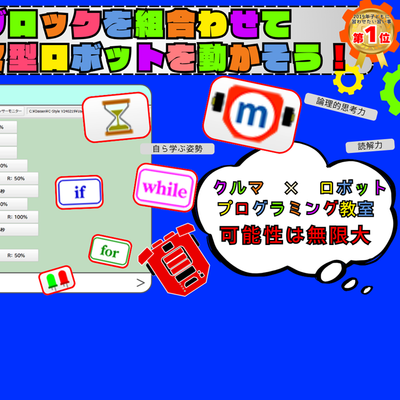The height and width of the screenshot is (400, 400).
Task: Click the "R: 100%" motor block
Action: (x=19, y=217)
